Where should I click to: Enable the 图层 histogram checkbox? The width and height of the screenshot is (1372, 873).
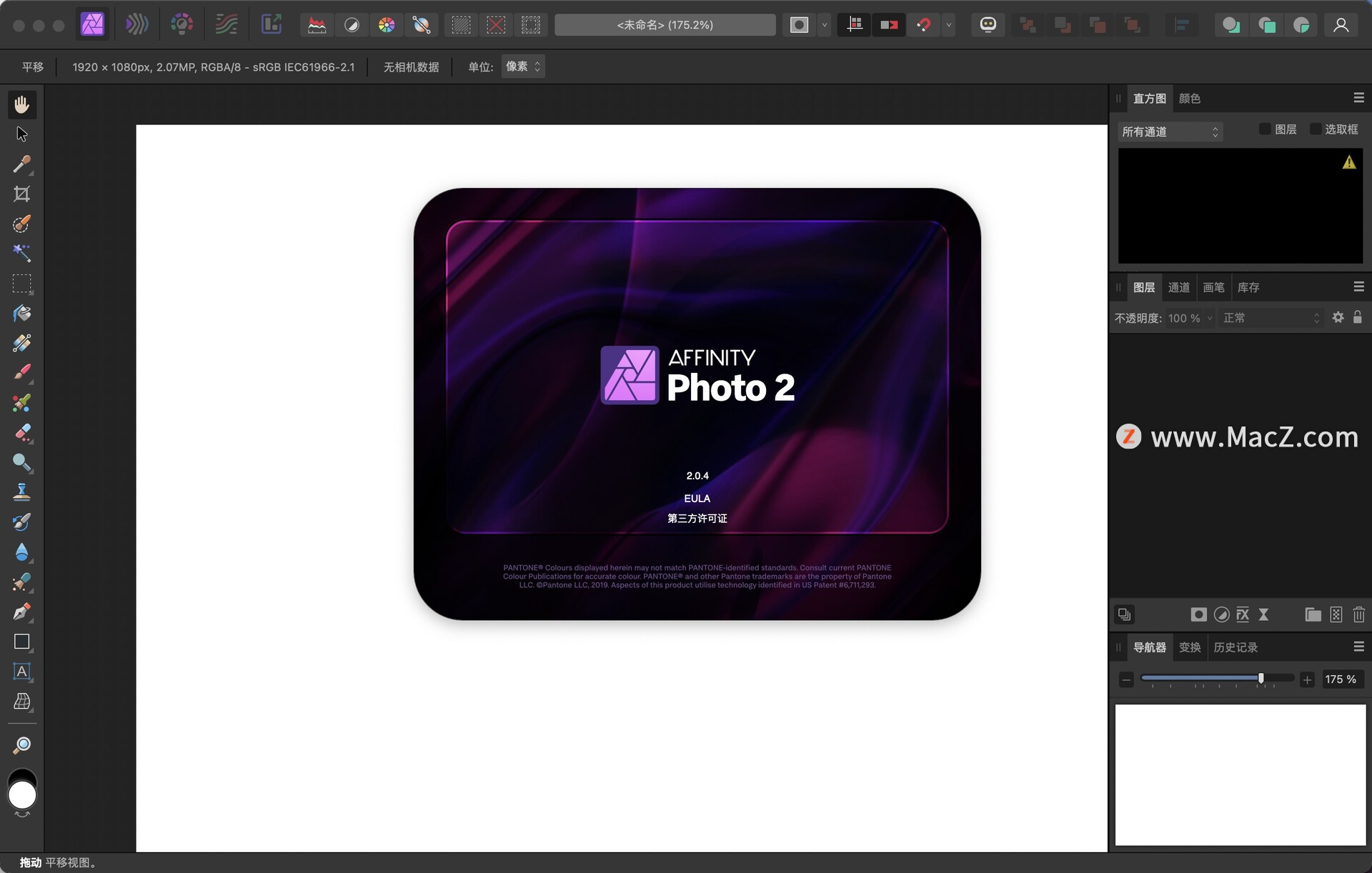[x=1265, y=129]
